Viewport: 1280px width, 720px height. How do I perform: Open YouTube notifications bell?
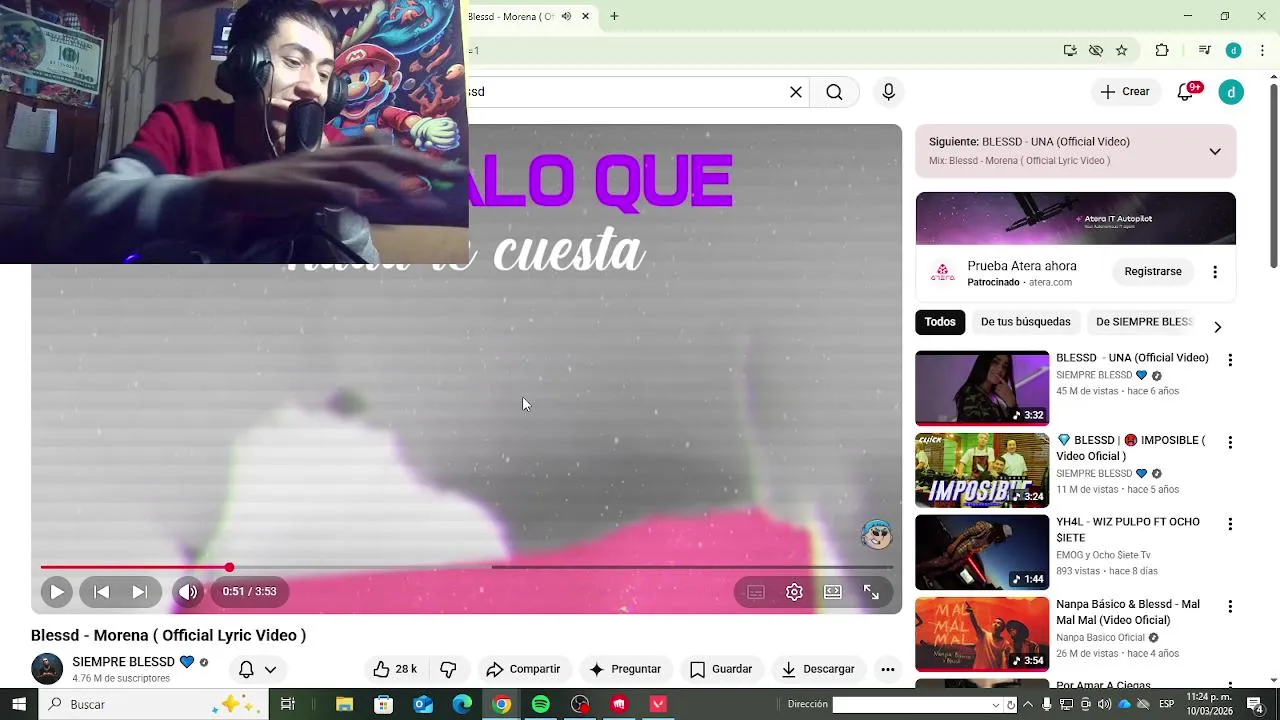(x=1185, y=92)
